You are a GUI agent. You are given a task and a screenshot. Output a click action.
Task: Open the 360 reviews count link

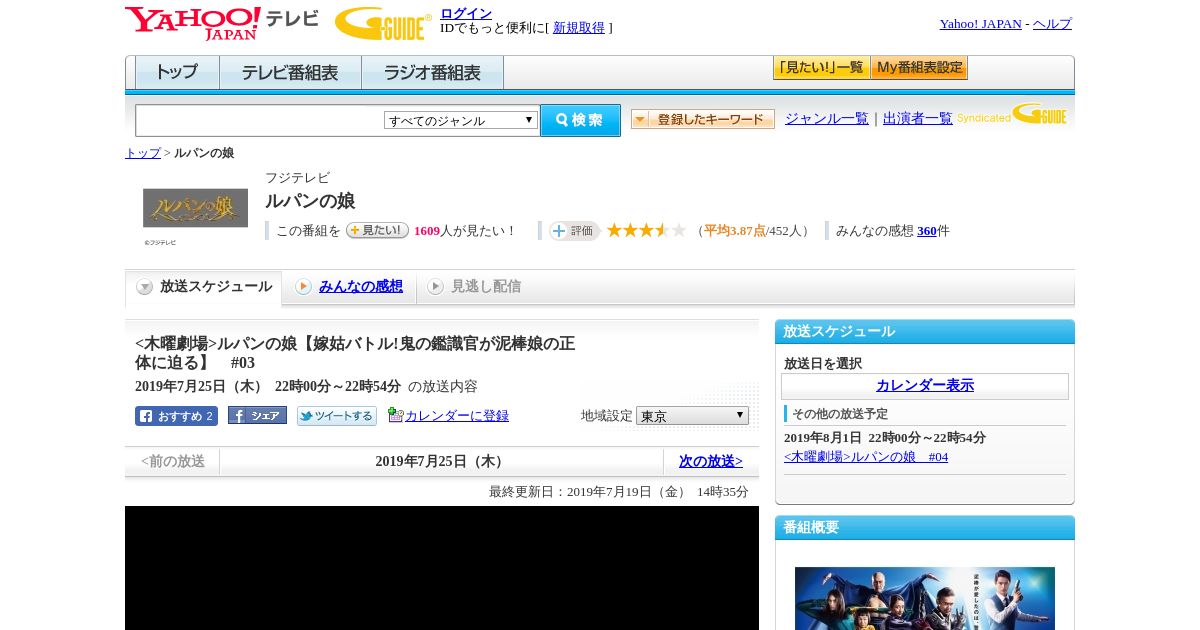coord(927,231)
